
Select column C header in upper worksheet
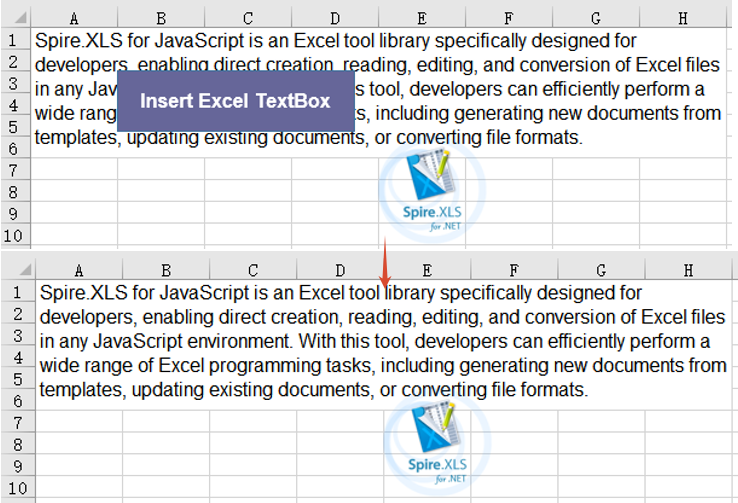point(248,18)
